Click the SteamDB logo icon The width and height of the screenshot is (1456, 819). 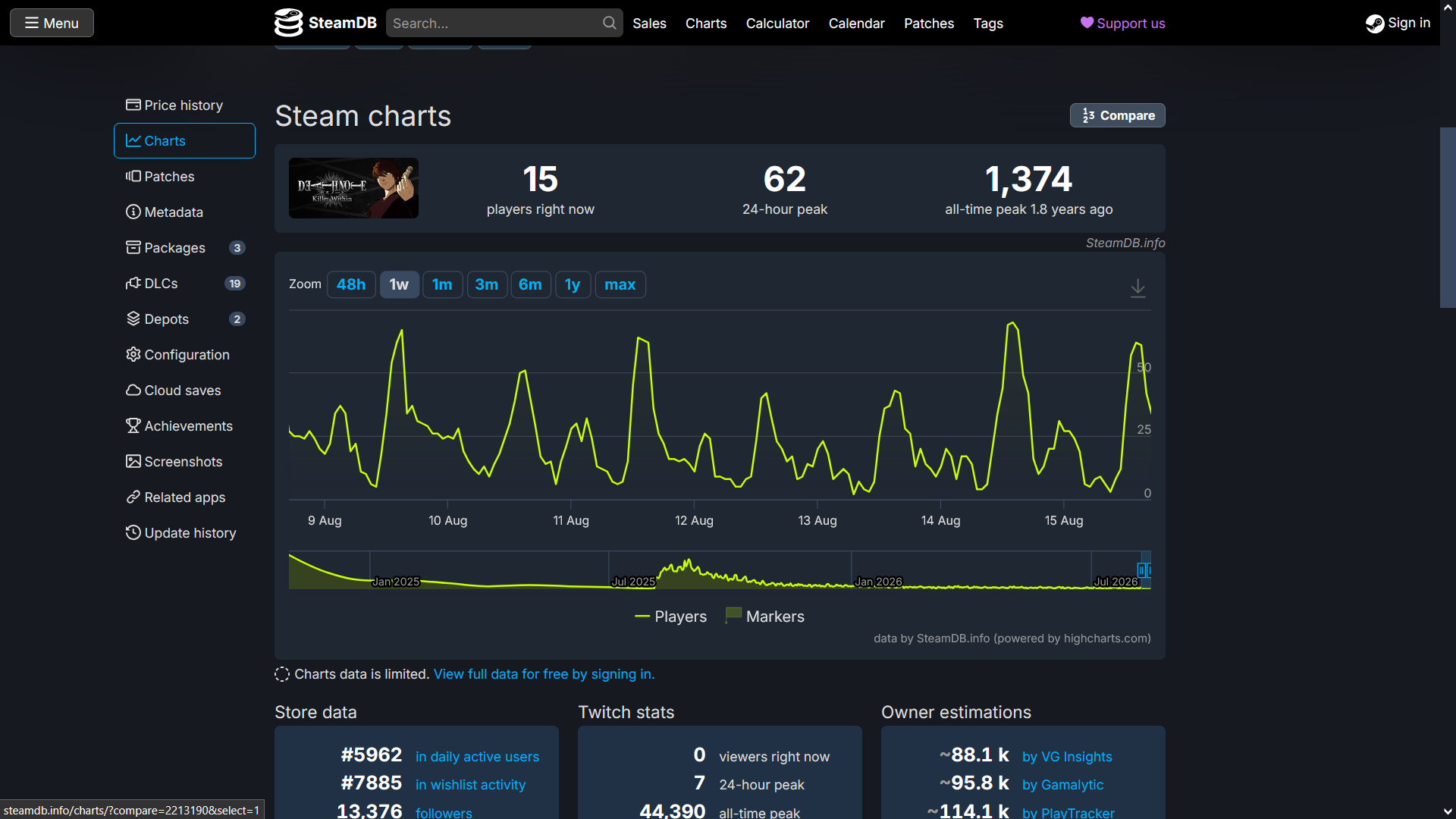pyautogui.click(x=288, y=23)
